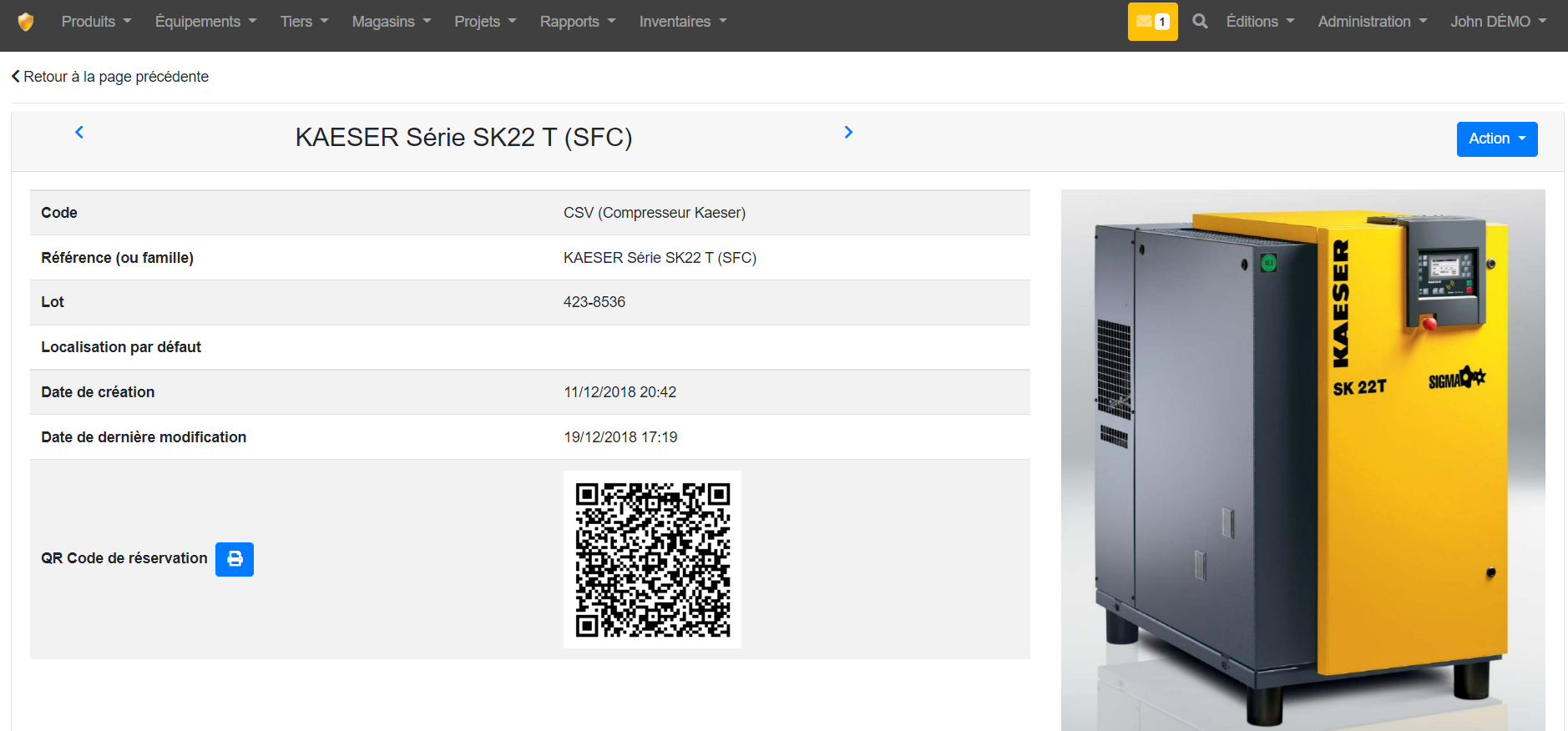The image size is (1568, 731).
Task: Click the shield logo home icon
Action: coord(26,22)
